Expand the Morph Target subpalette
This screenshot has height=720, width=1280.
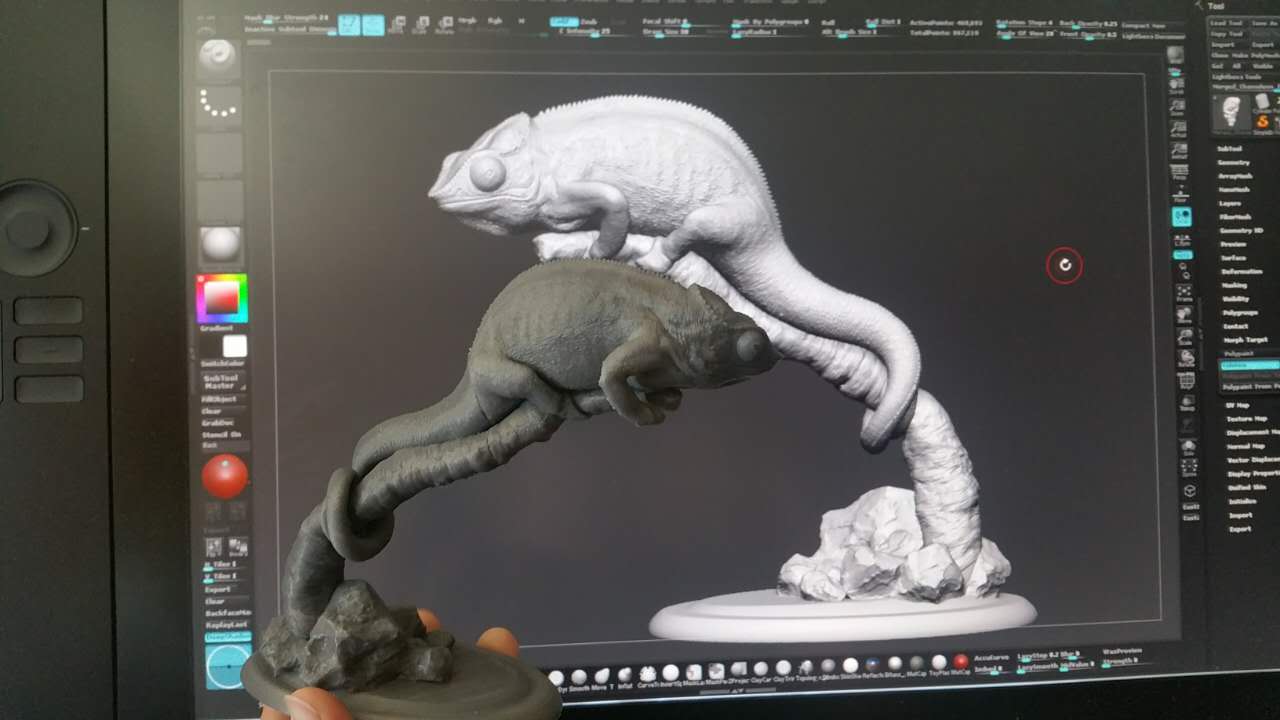1245,340
